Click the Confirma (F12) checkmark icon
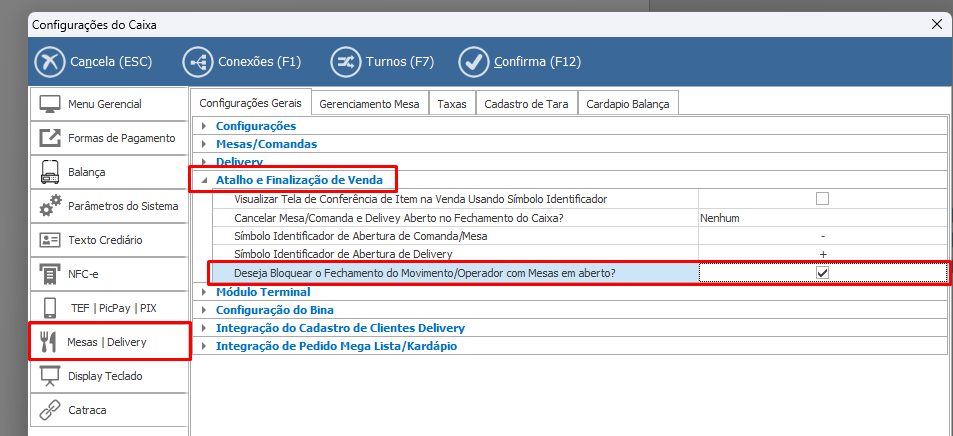Viewport: 953px width, 436px height. 473,62
